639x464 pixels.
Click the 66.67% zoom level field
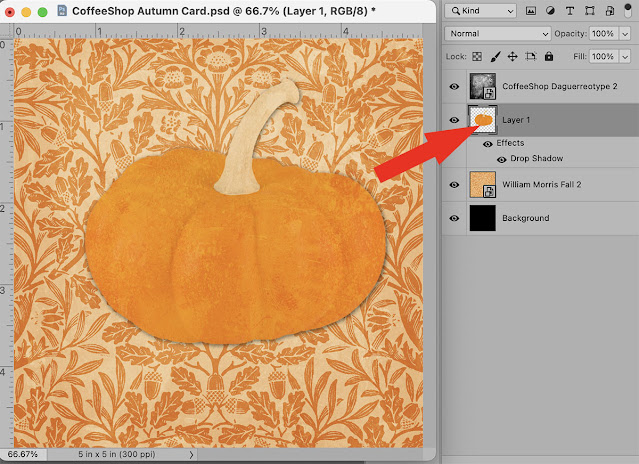(x=23, y=454)
